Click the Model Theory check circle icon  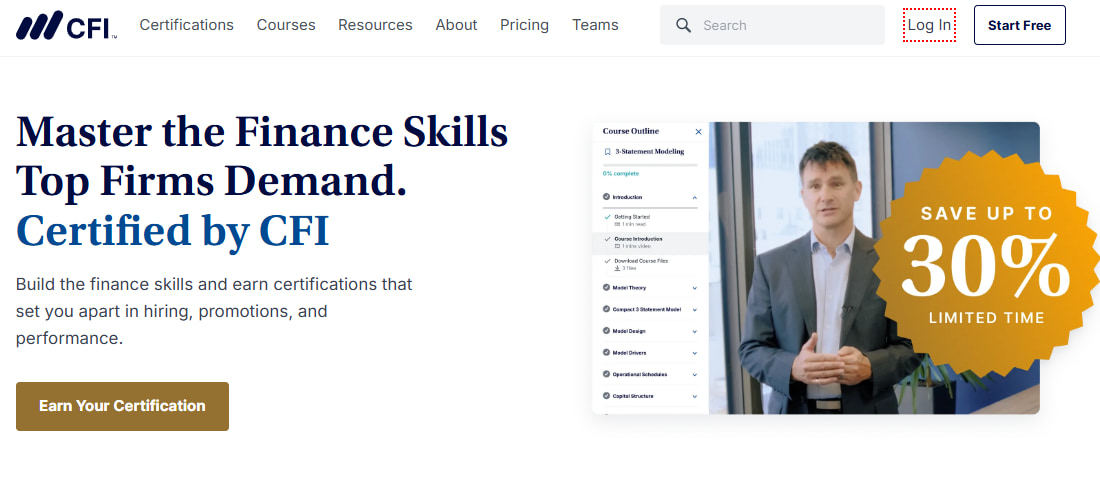click(x=607, y=287)
